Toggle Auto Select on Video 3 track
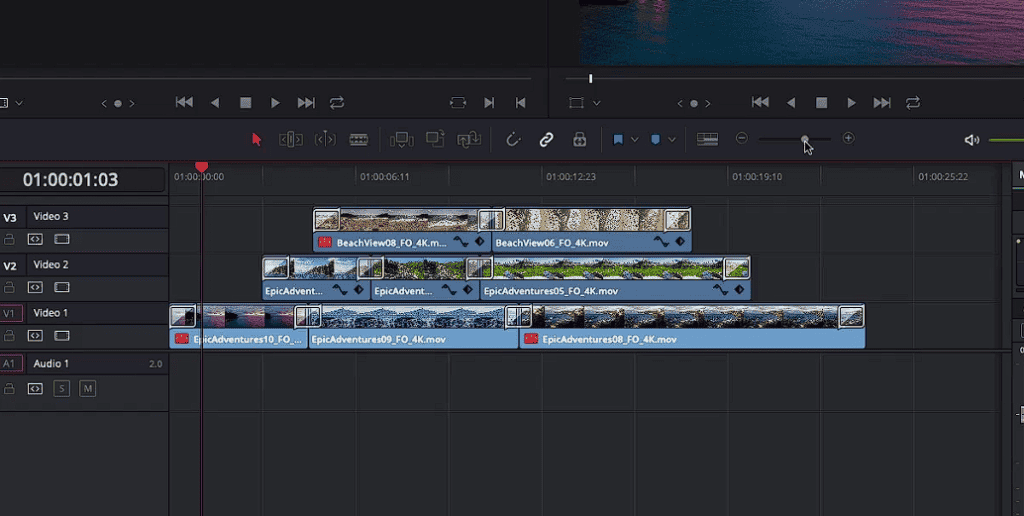 click(x=35, y=239)
